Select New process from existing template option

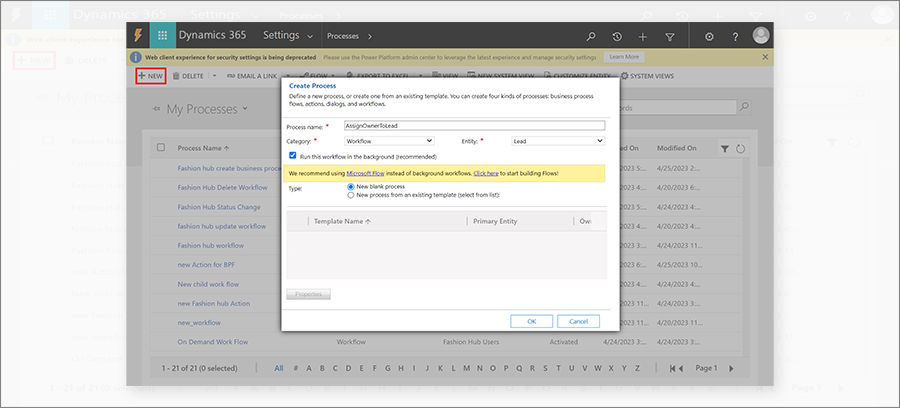(351, 195)
